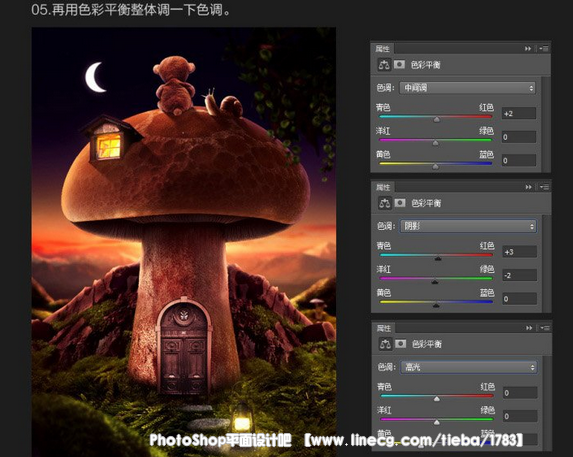Open the 色调 dropdown showing 阴影

click(x=468, y=226)
